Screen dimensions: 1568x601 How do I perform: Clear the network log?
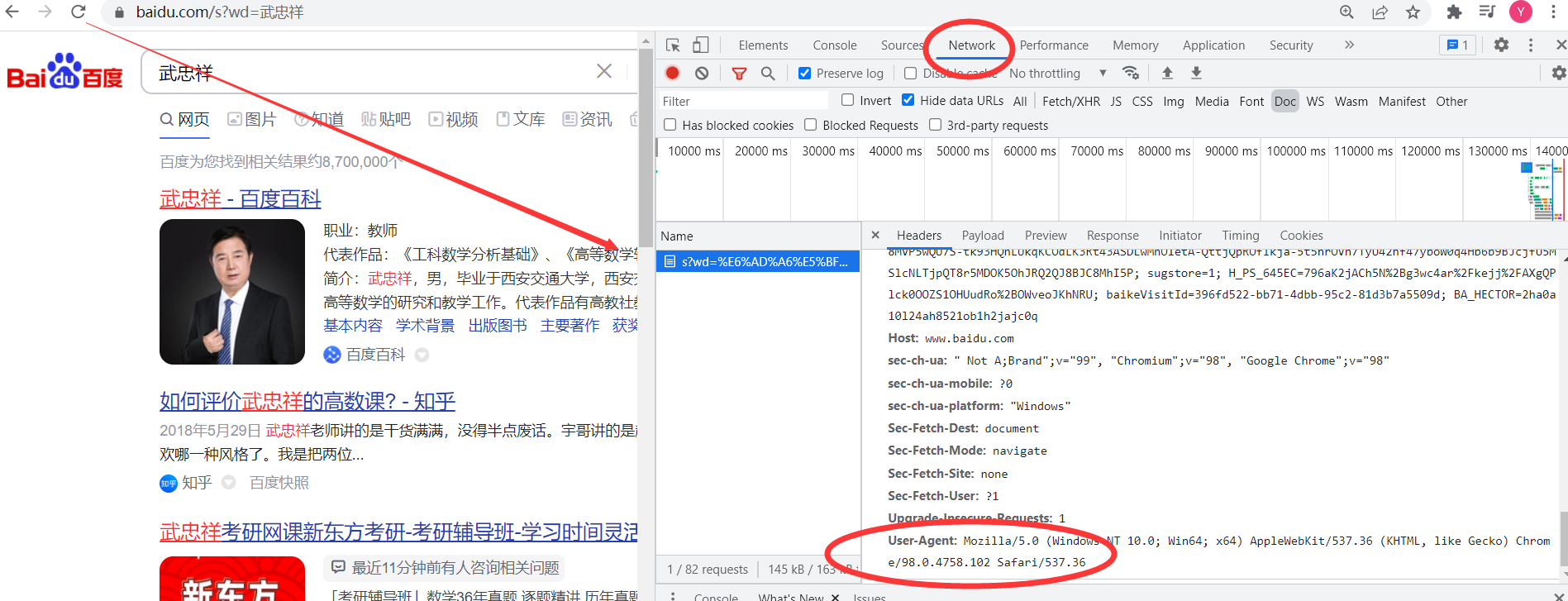point(702,73)
